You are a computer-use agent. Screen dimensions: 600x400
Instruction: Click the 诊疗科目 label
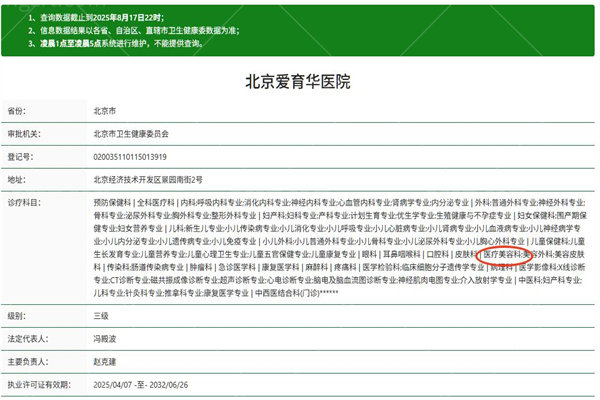24,202
